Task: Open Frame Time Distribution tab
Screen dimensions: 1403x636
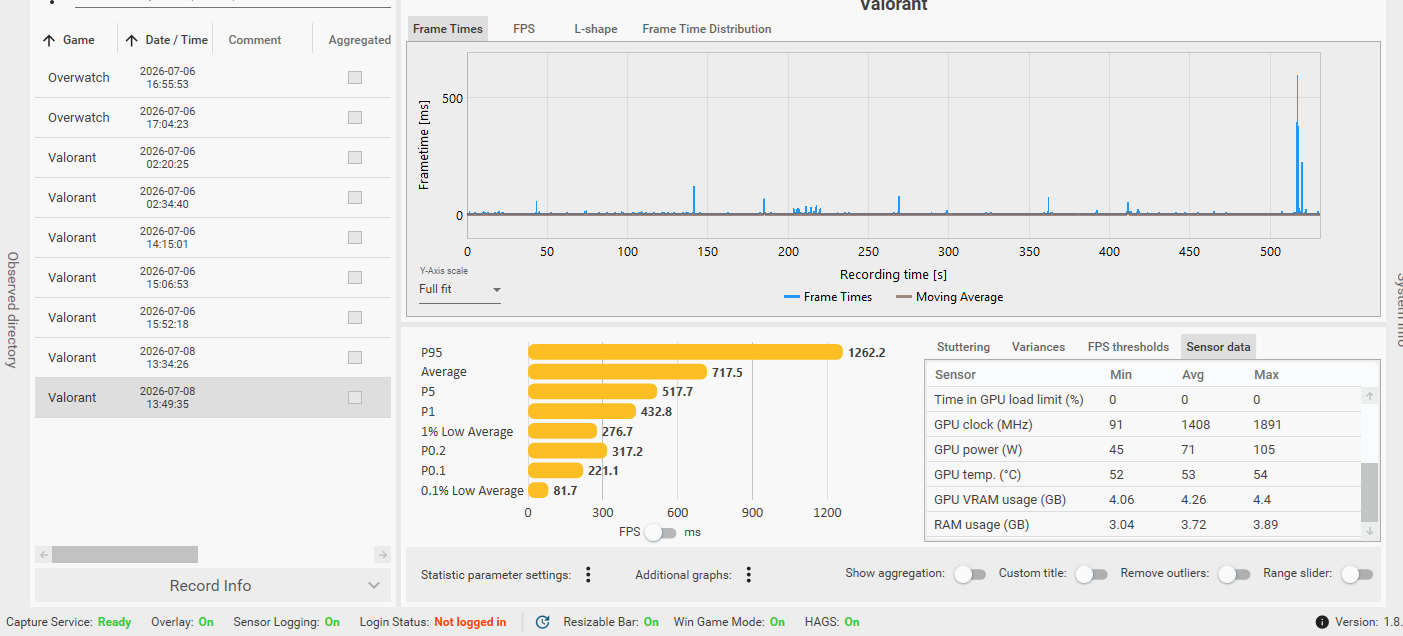Action: coord(707,29)
